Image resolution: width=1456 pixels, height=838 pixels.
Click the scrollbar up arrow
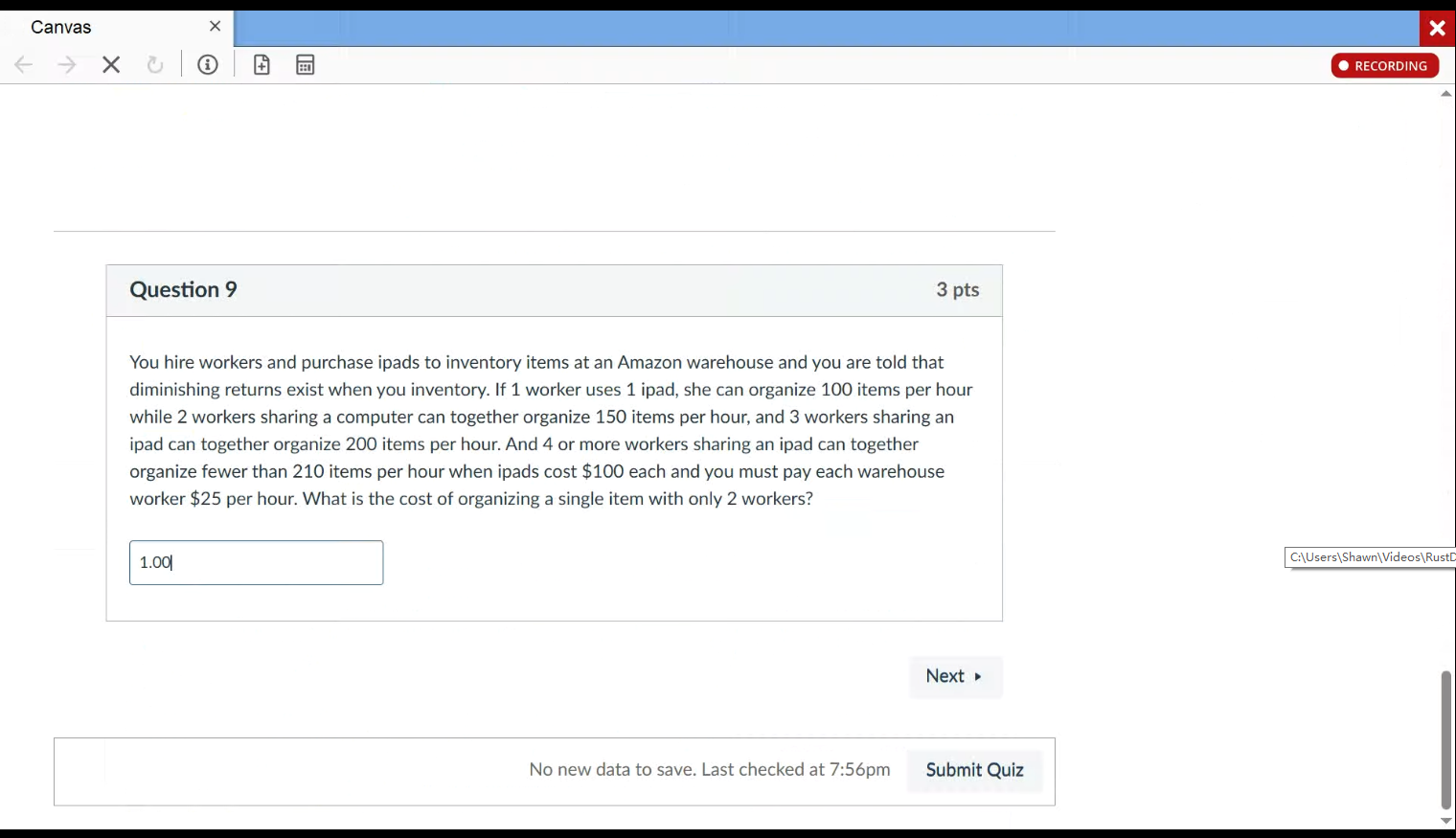(x=1446, y=94)
